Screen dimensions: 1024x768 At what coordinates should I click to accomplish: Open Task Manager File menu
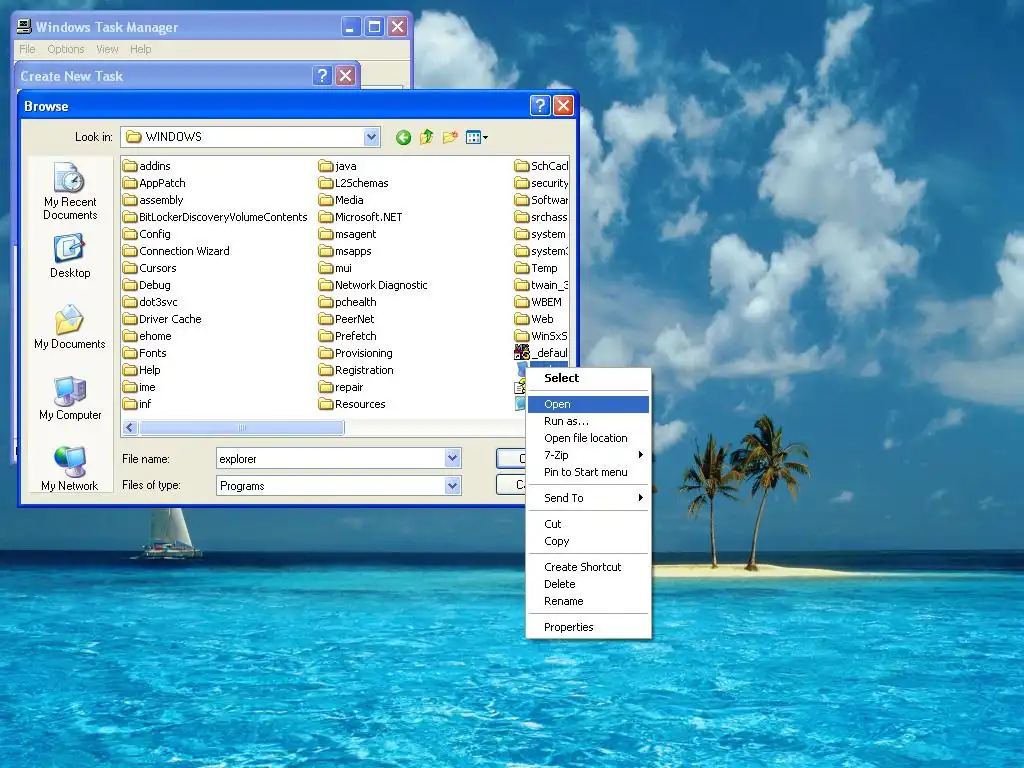click(x=27, y=49)
